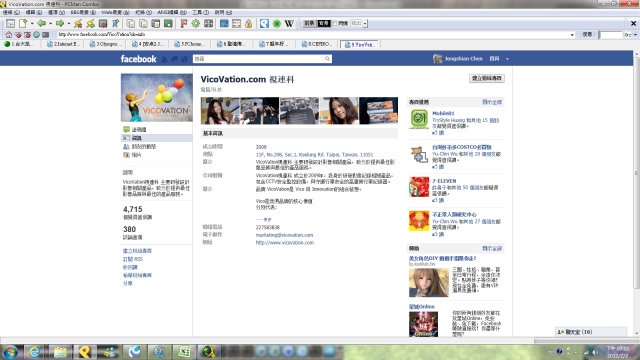Go forward with the green right arrow
The height and width of the screenshot is (360, 640).
[x=60, y=24]
